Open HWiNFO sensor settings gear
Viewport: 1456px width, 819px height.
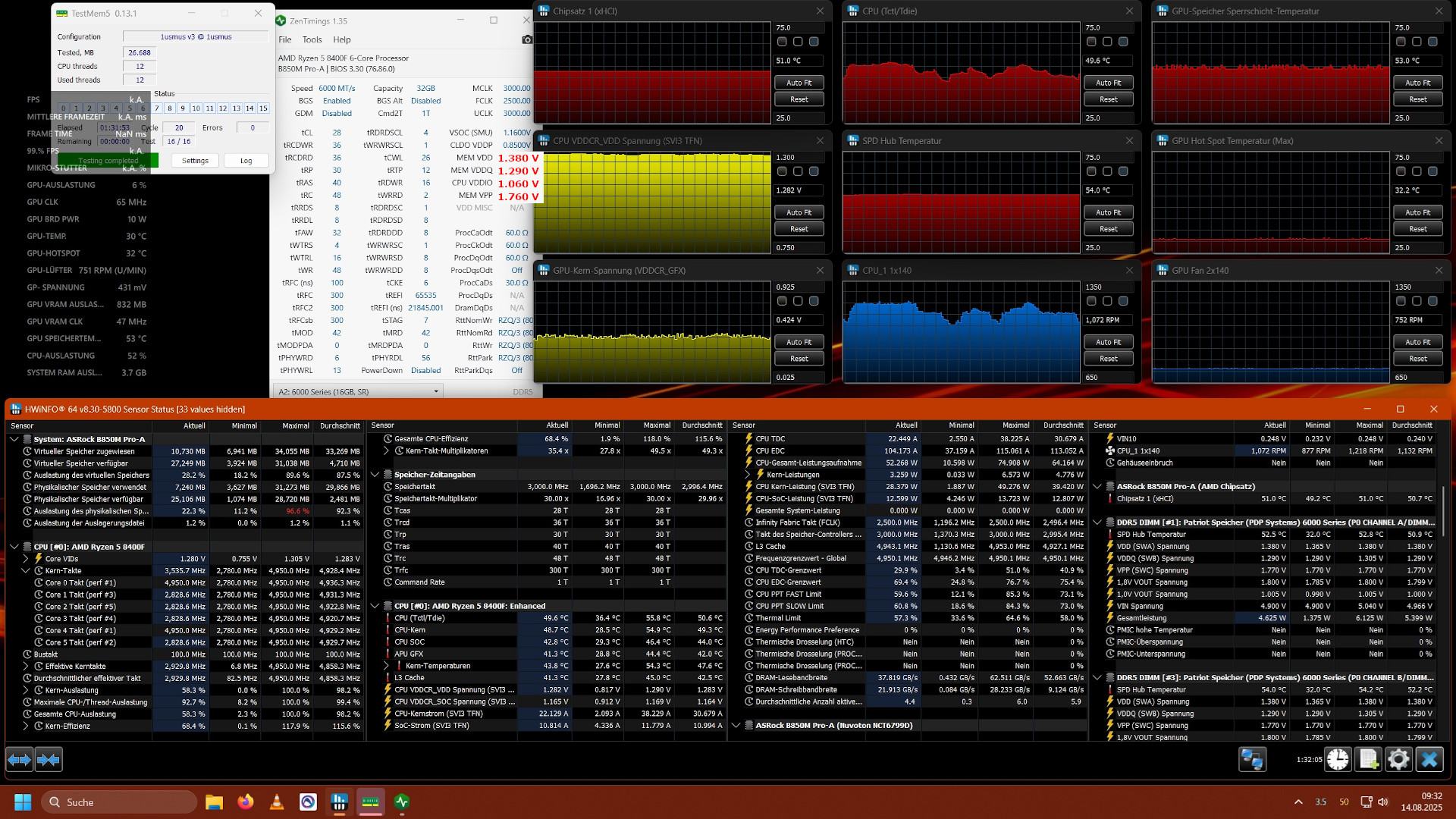[1398, 759]
